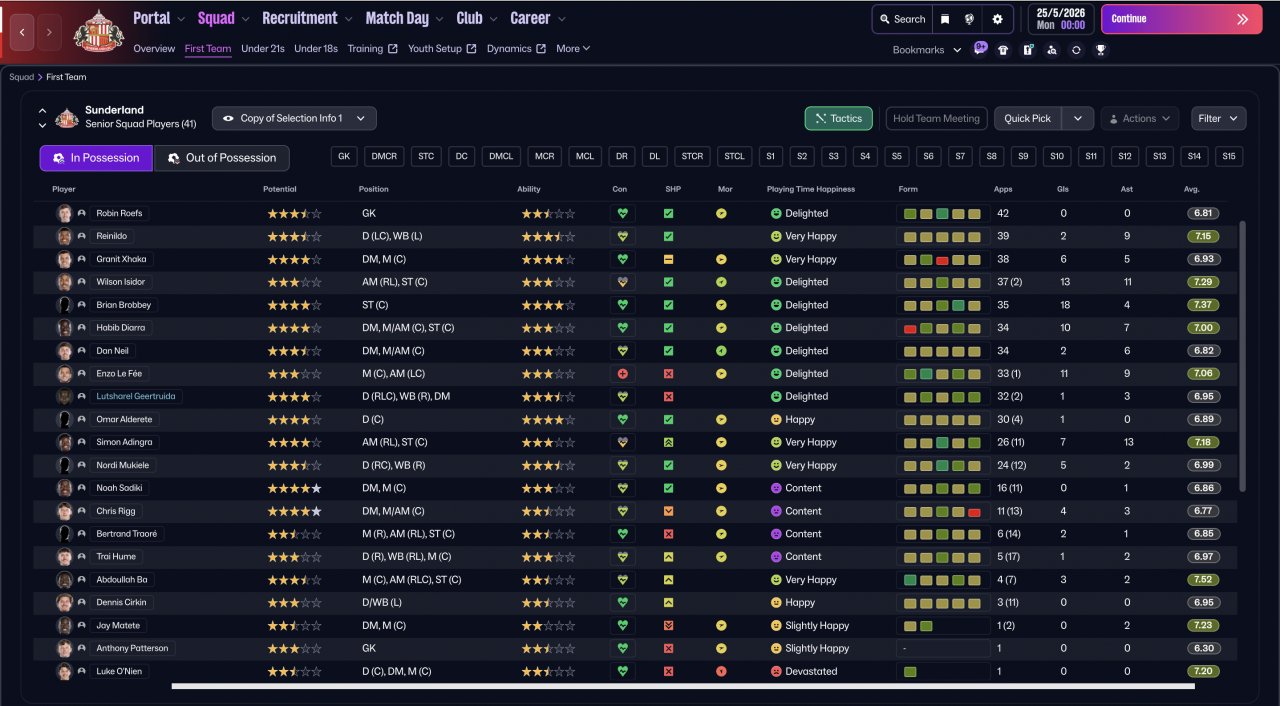The image size is (1280, 706).
Task: Cycle to next squad with down chevron
Action: (43, 125)
